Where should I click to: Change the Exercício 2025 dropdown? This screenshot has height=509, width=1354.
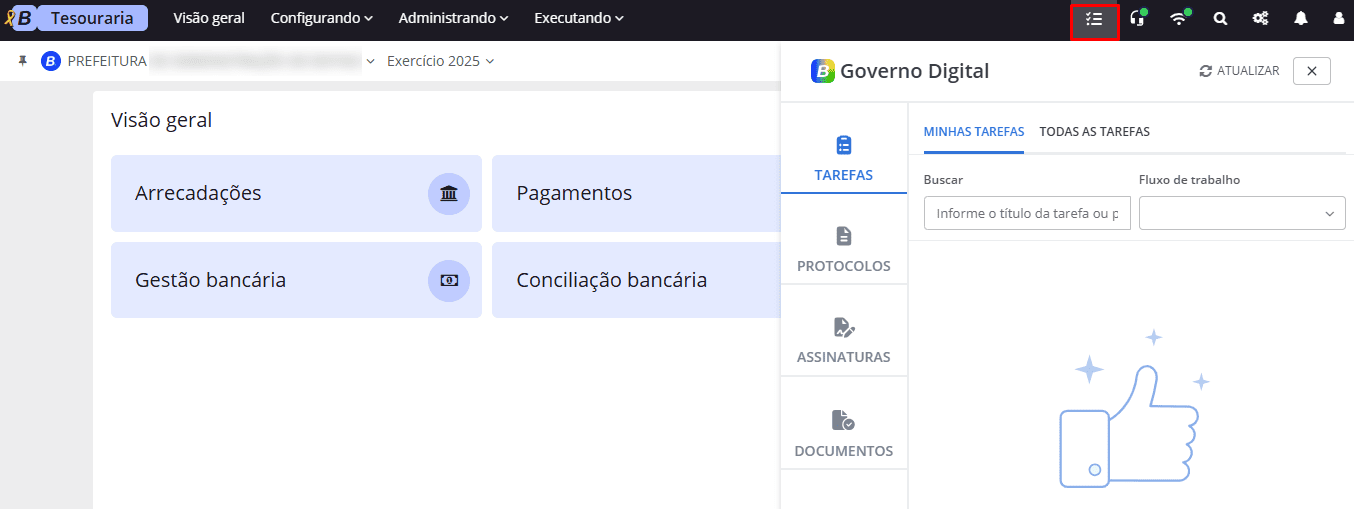441,61
